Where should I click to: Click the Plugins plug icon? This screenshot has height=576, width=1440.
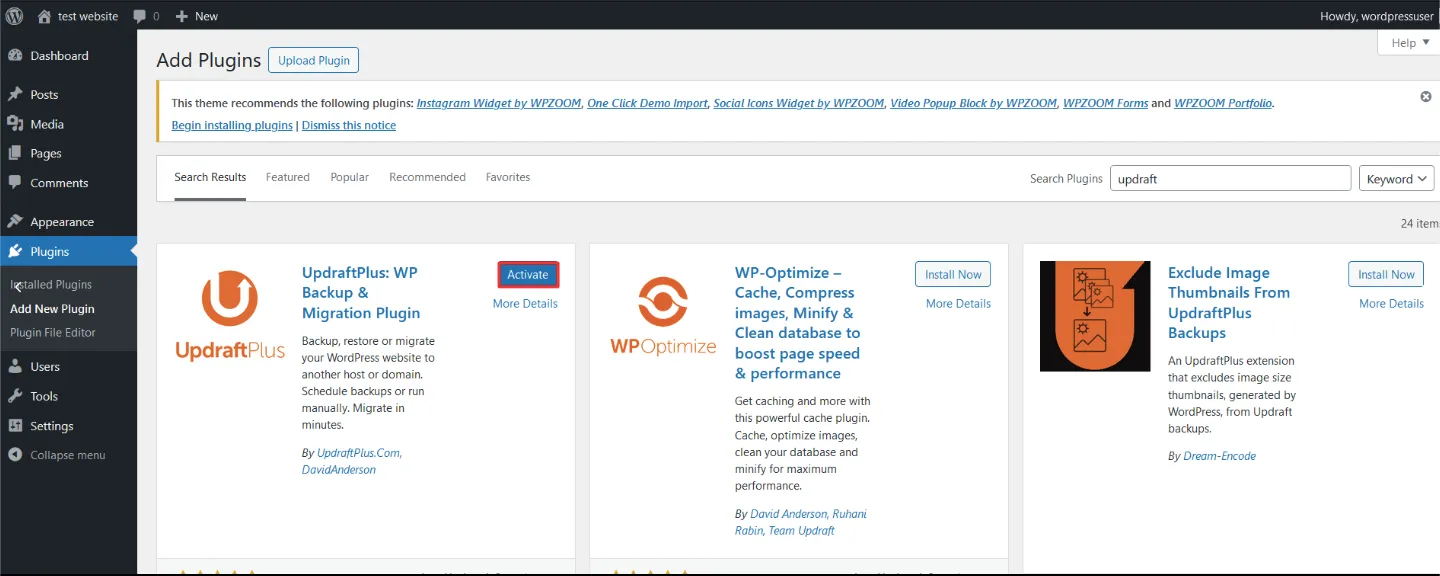click(x=15, y=252)
